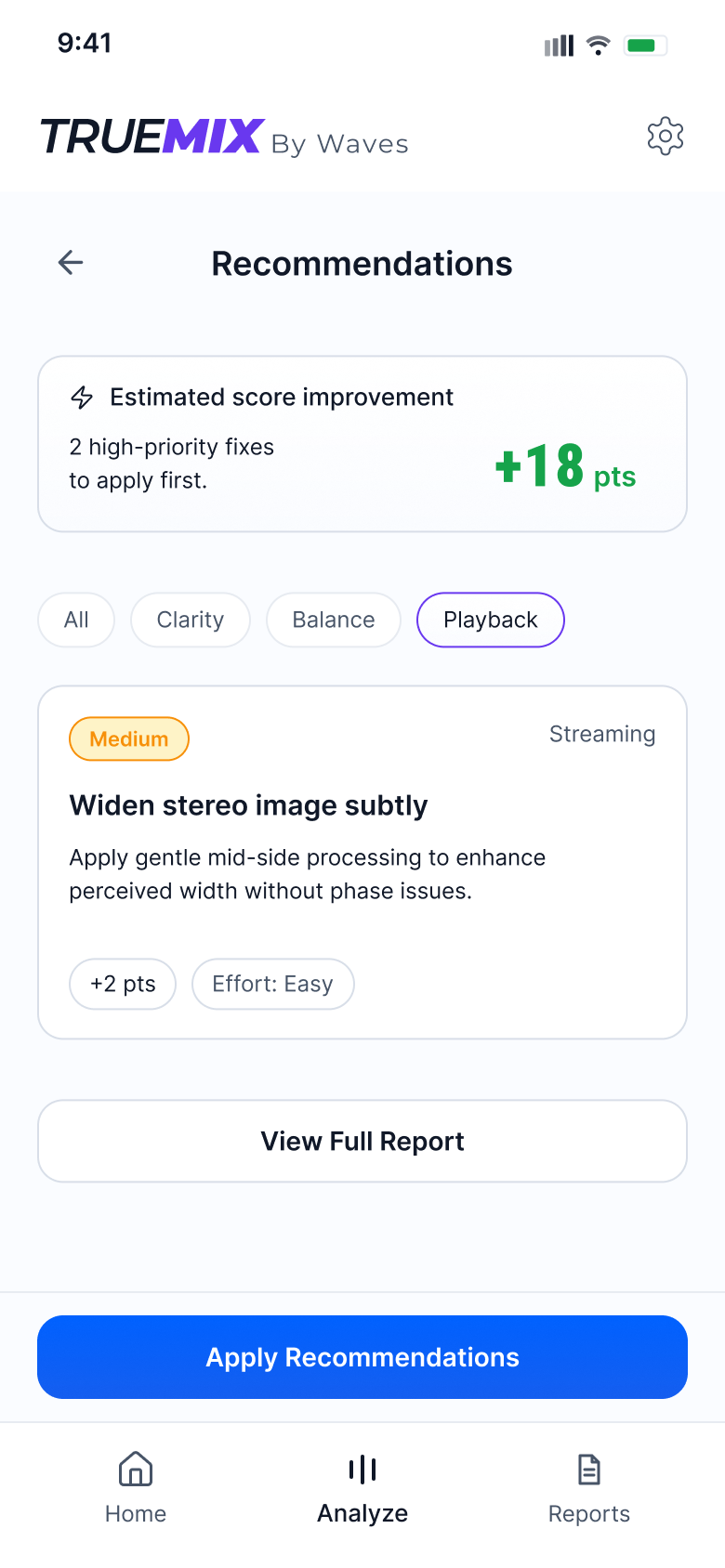Tap the cellular signal icon
The width and height of the screenshot is (725, 1568).
[559, 46]
